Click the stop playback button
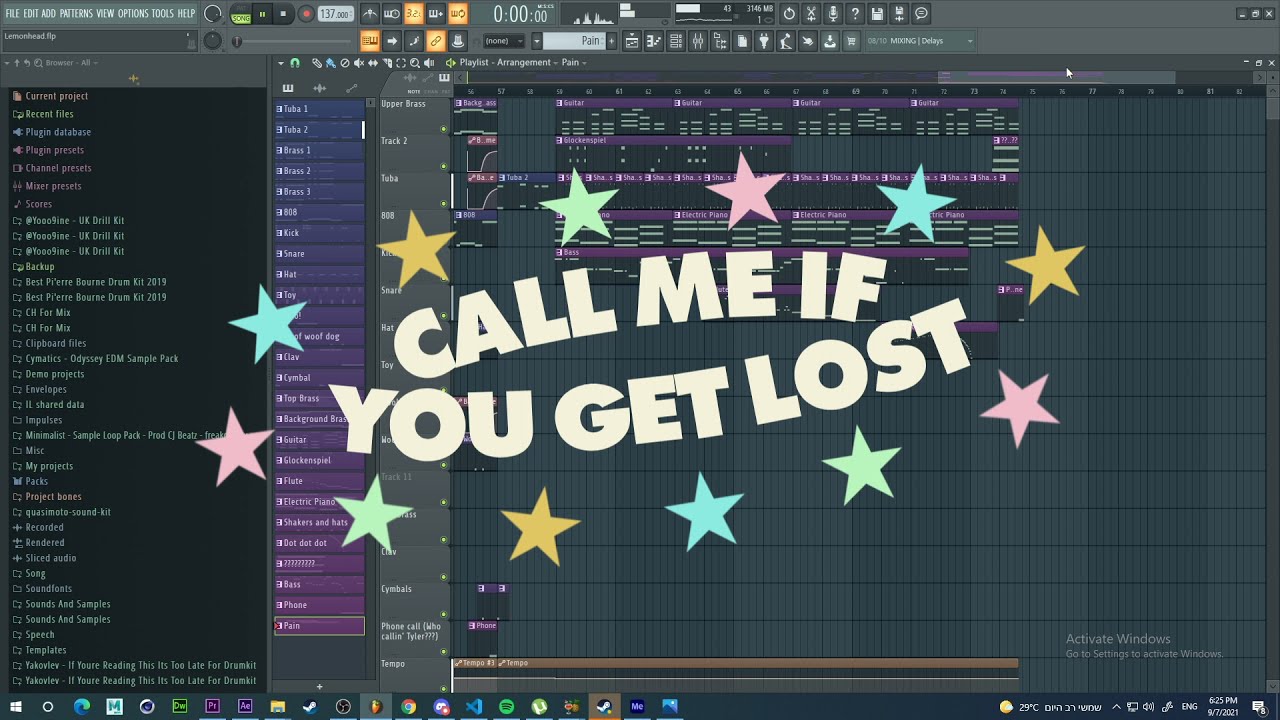Screen dimensions: 1280x720 [x=283, y=14]
